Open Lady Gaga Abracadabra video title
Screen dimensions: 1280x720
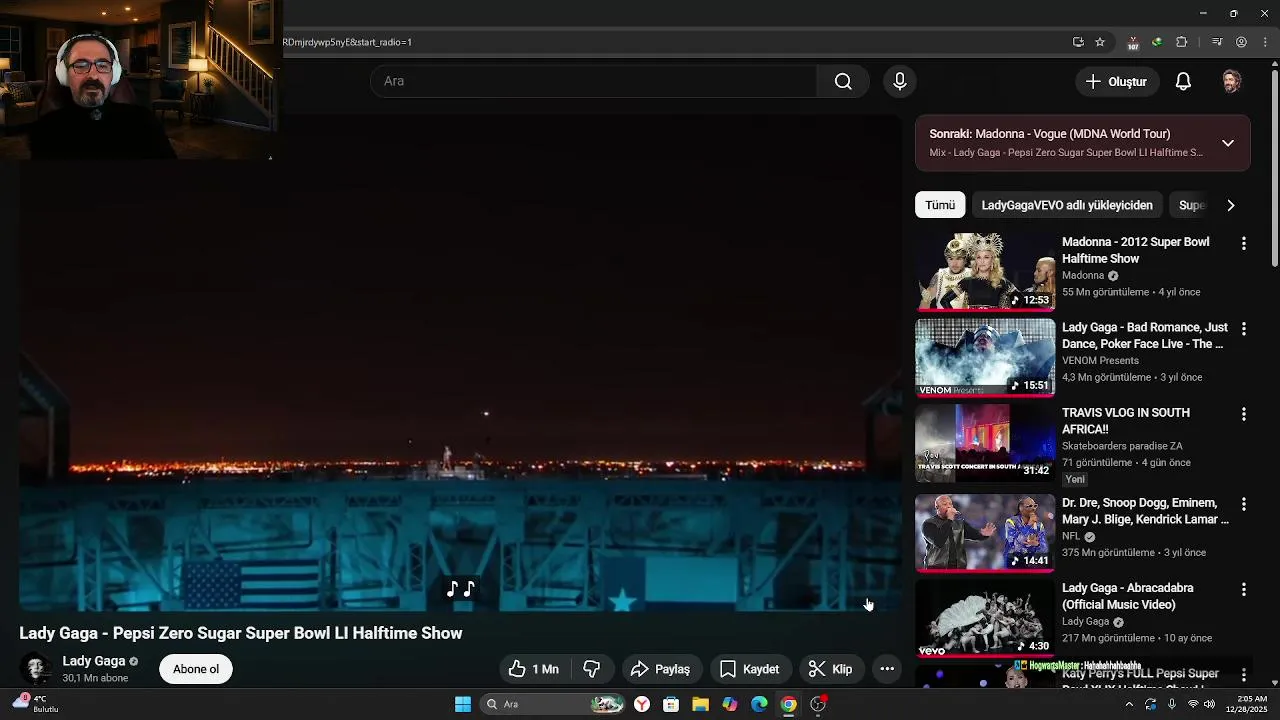pyautogui.click(x=1128, y=596)
